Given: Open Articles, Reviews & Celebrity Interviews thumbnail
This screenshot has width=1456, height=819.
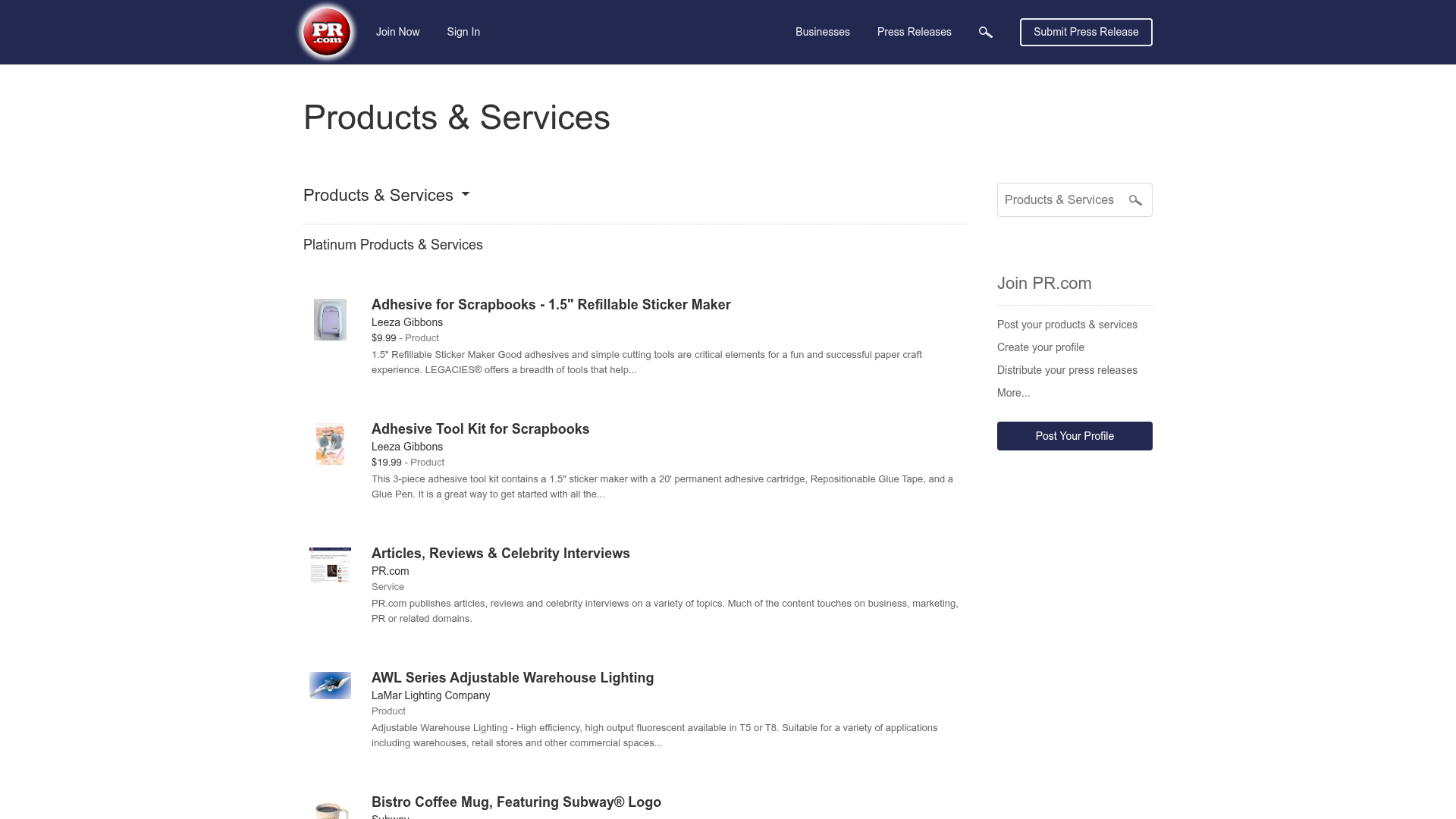Looking at the screenshot, I should pos(330,565).
